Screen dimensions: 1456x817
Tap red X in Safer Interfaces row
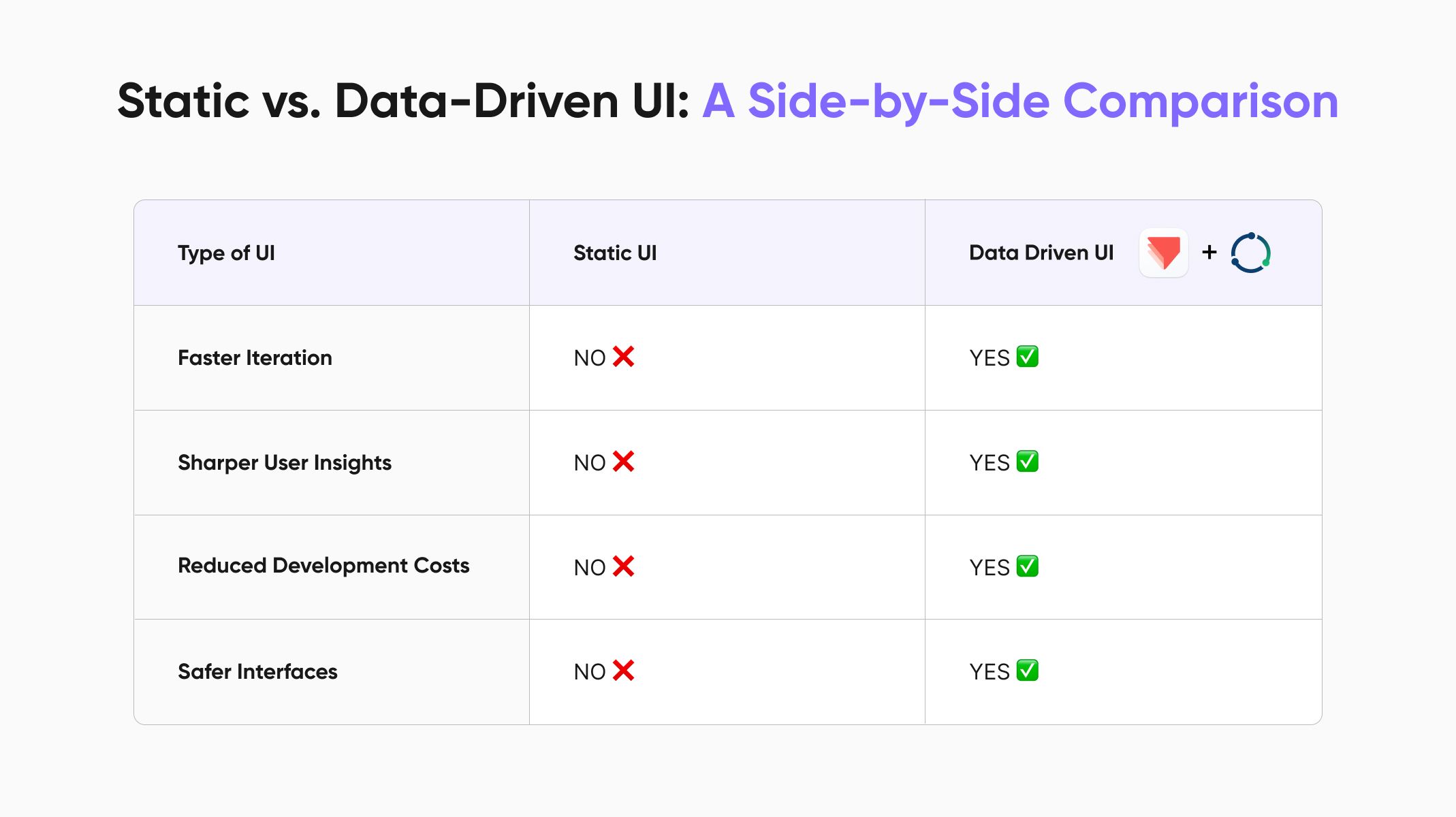pyautogui.click(x=623, y=671)
